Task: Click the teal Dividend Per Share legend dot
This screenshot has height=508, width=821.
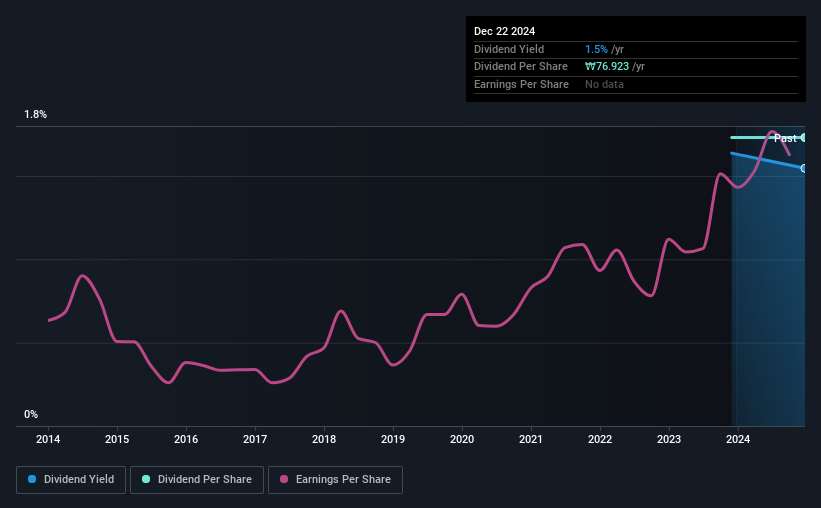Action: (x=146, y=479)
